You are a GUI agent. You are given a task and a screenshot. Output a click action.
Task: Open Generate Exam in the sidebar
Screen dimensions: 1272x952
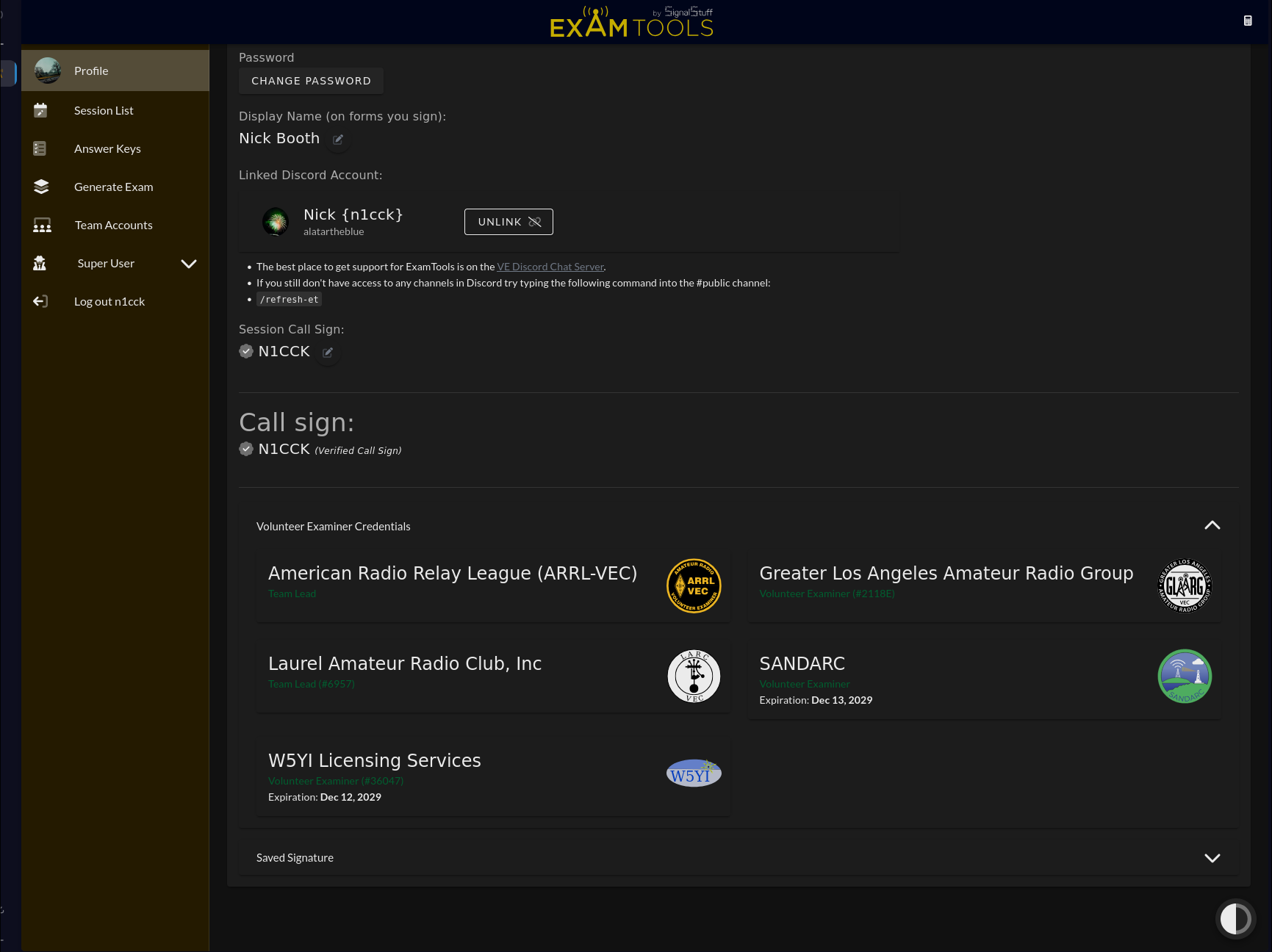click(115, 187)
